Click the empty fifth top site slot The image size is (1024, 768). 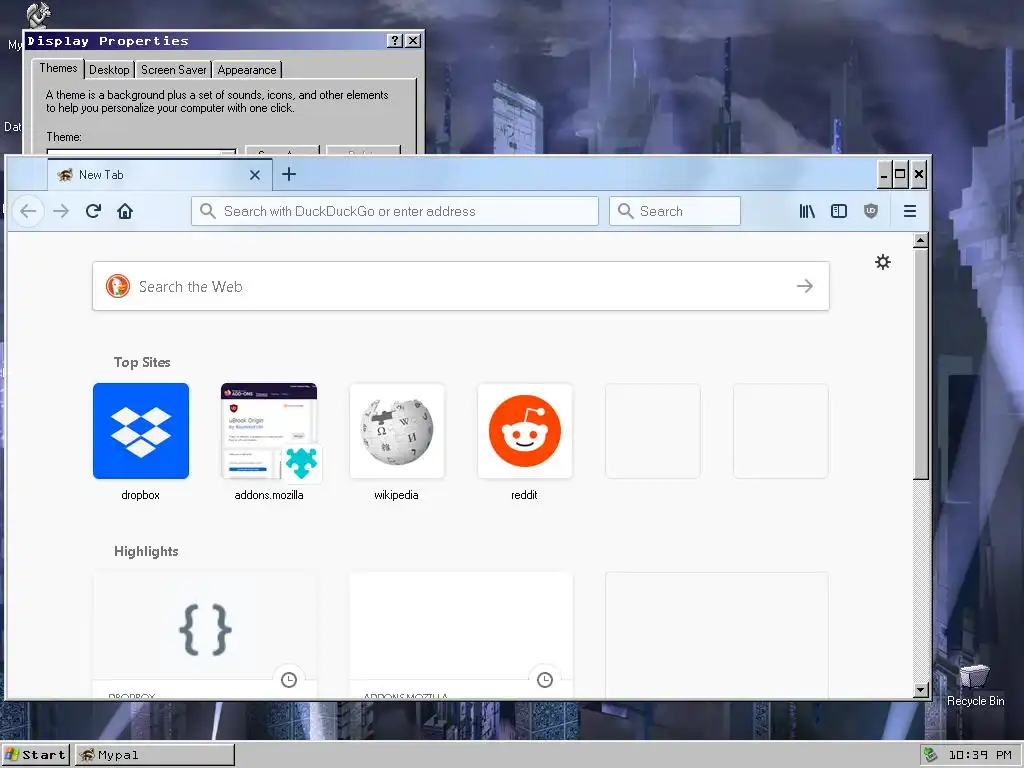click(x=652, y=431)
